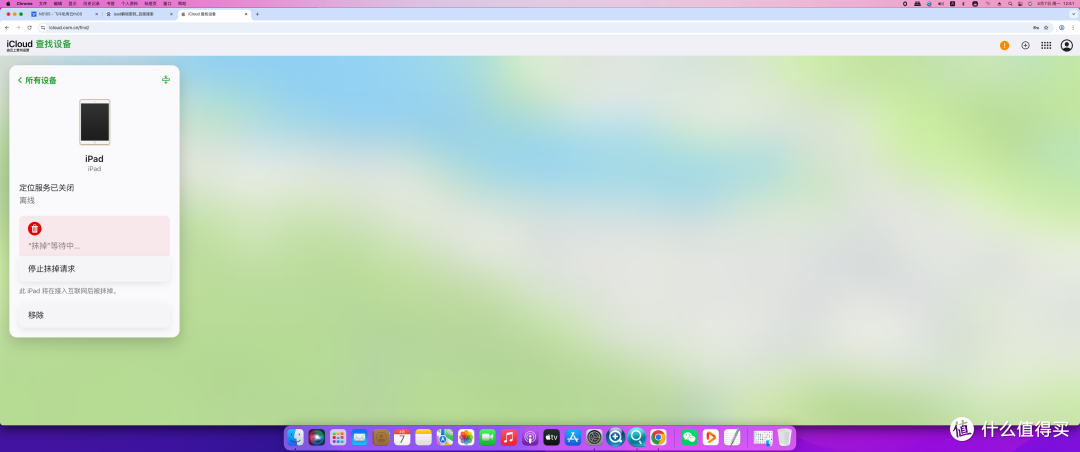Expand the tab search dropdown arrow
The image size is (1080, 452).
coord(1072,14)
